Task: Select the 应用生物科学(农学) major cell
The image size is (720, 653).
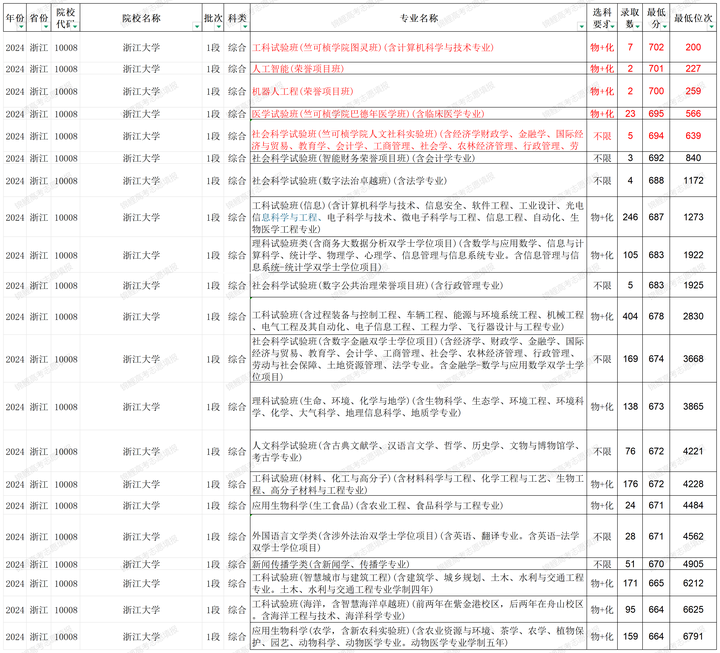Action: click(x=418, y=636)
